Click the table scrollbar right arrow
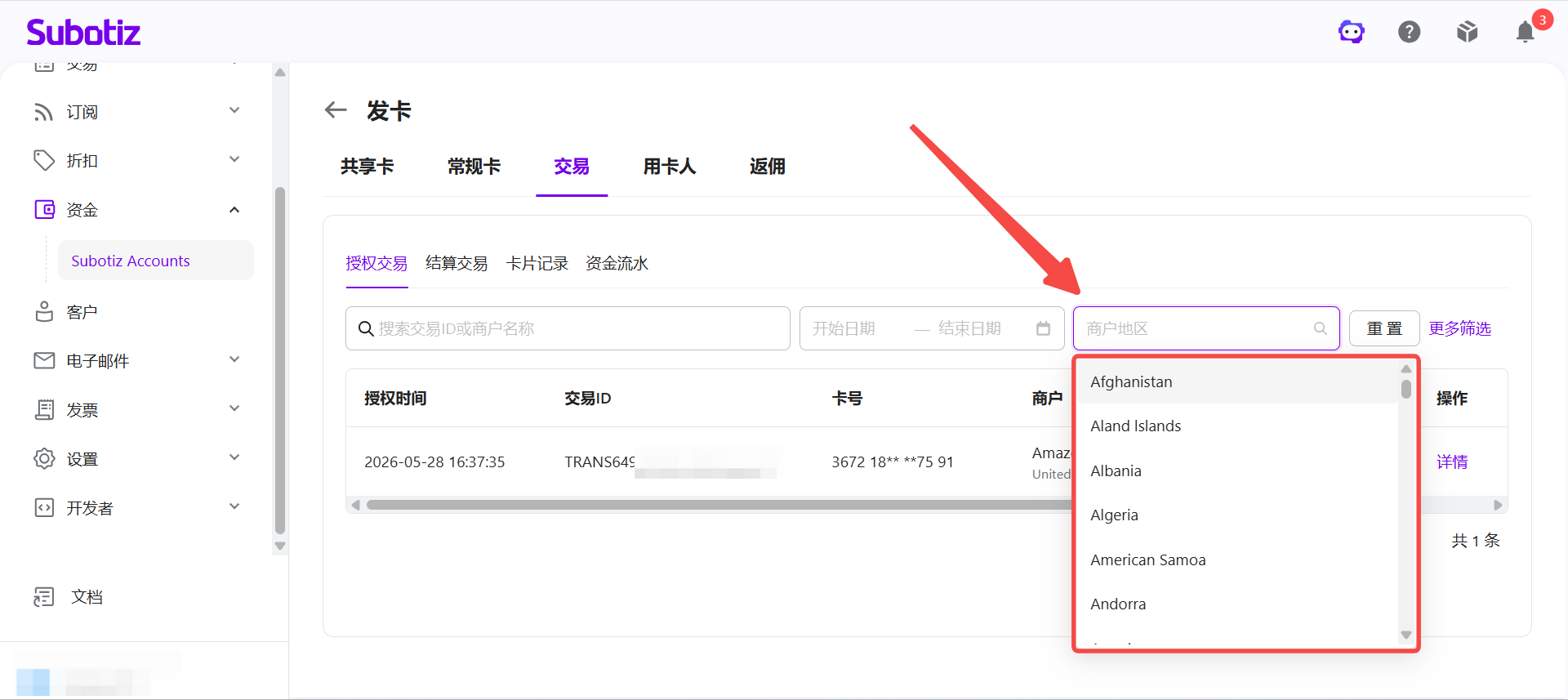 click(1498, 505)
